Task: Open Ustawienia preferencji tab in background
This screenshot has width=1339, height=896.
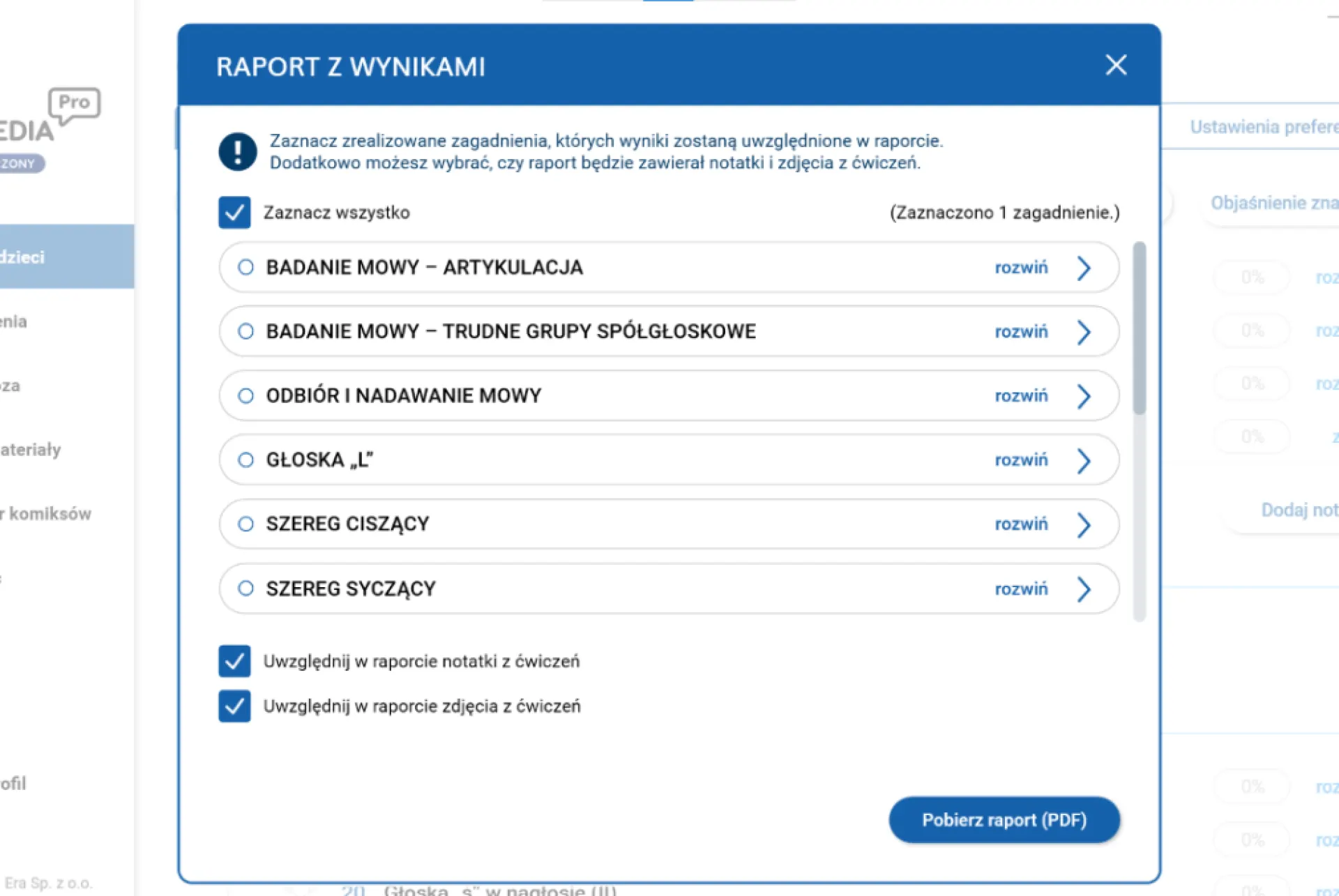Action: pyautogui.click(x=1262, y=127)
